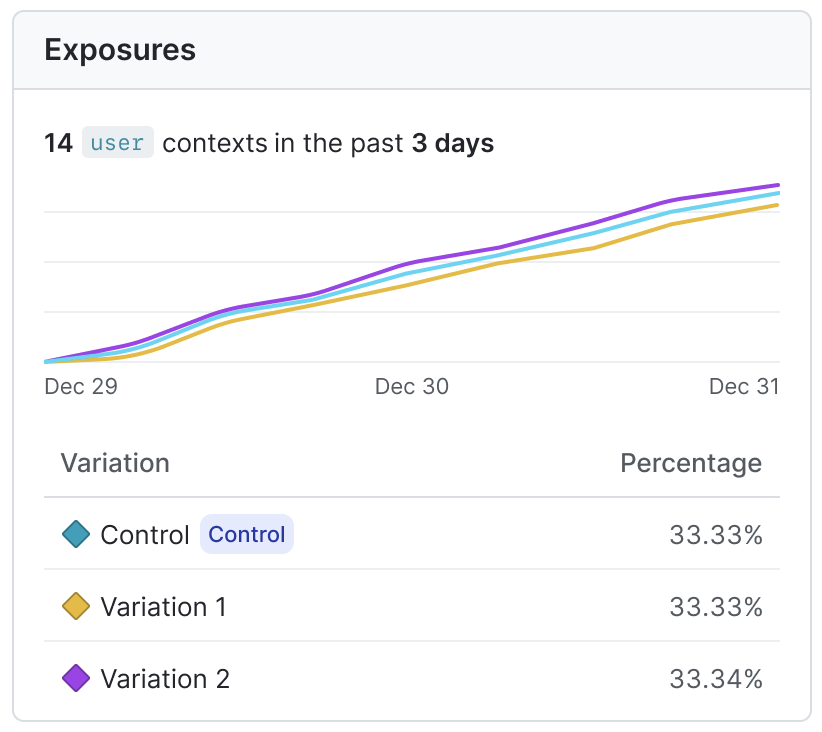822x732 pixels.
Task: Click the bold "14" contexts count
Action: coord(58,143)
